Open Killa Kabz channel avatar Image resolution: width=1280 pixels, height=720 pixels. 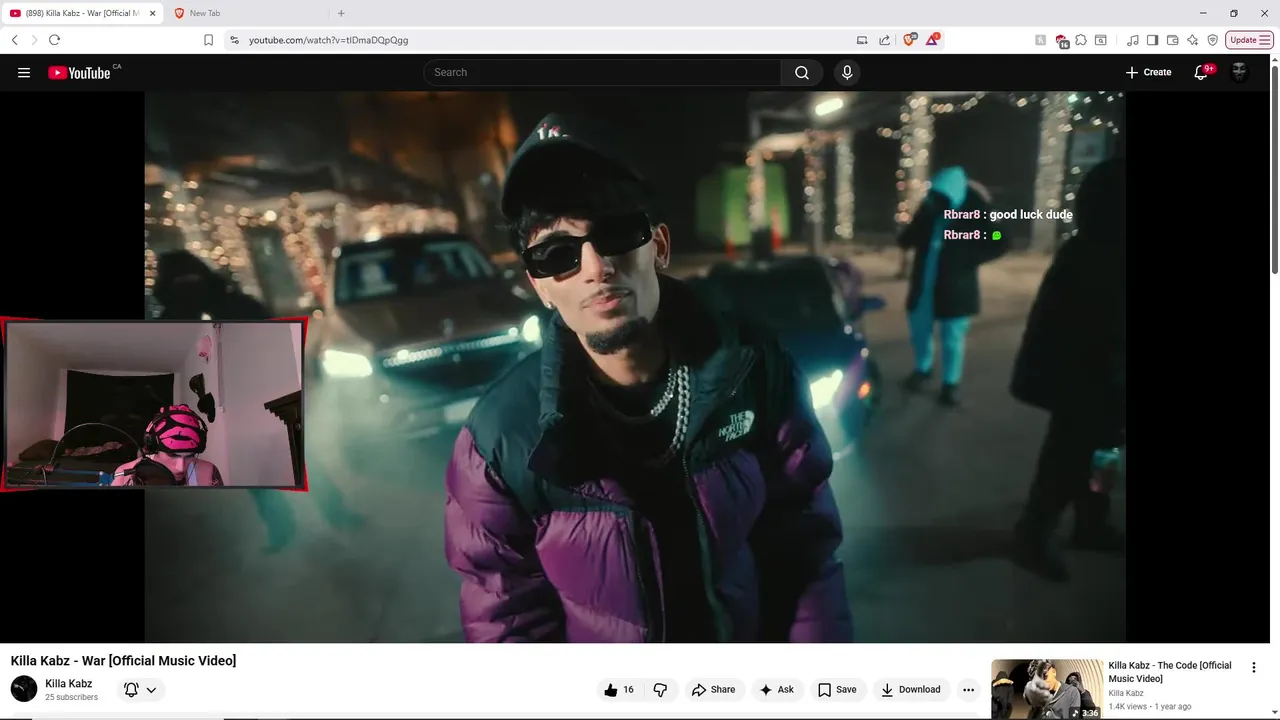[24, 689]
